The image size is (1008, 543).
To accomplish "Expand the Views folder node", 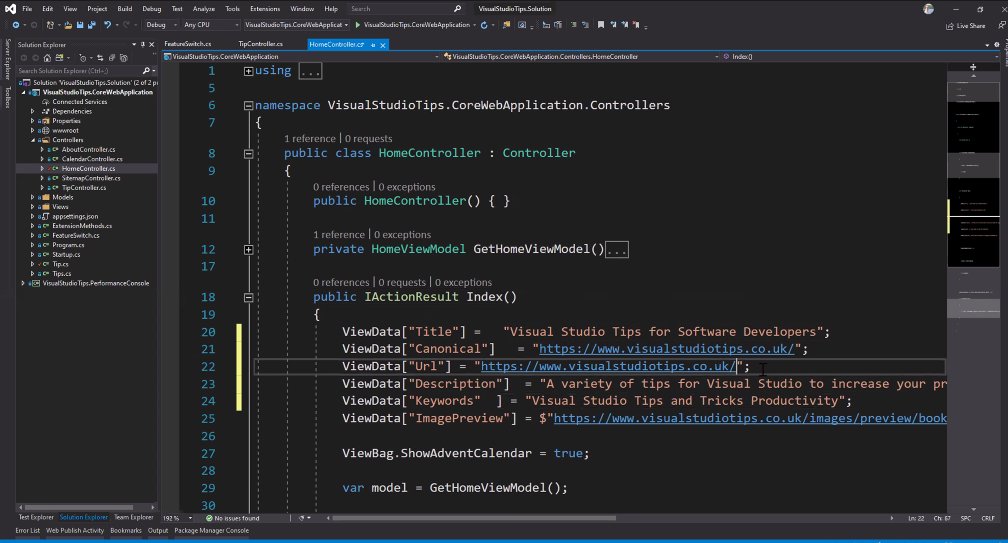I will coord(32,207).
